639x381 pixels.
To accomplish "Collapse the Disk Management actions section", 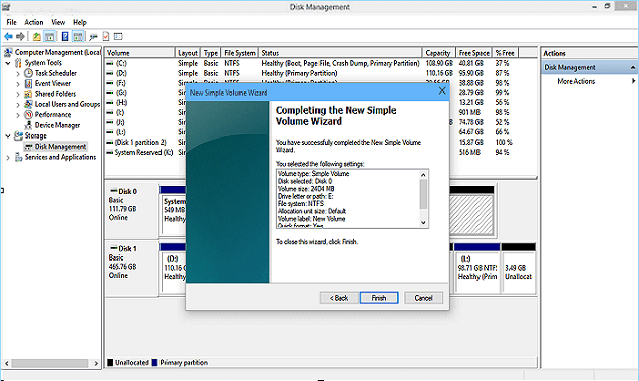I will point(633,67).
